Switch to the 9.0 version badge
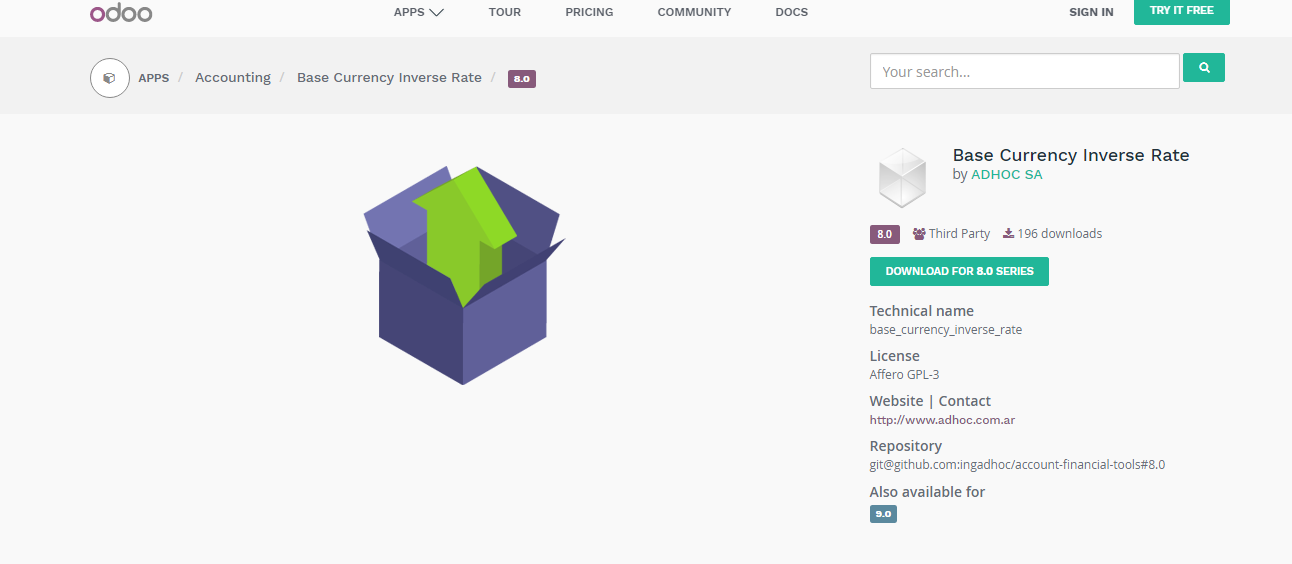Screen dimensions: 1292x564 click(883, 514)
